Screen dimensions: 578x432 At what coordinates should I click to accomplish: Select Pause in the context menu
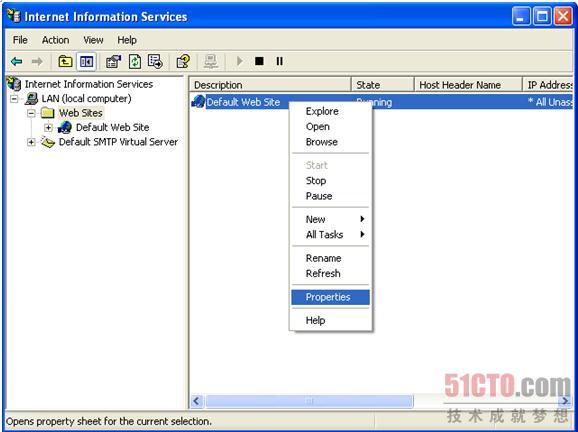[330, 196]
